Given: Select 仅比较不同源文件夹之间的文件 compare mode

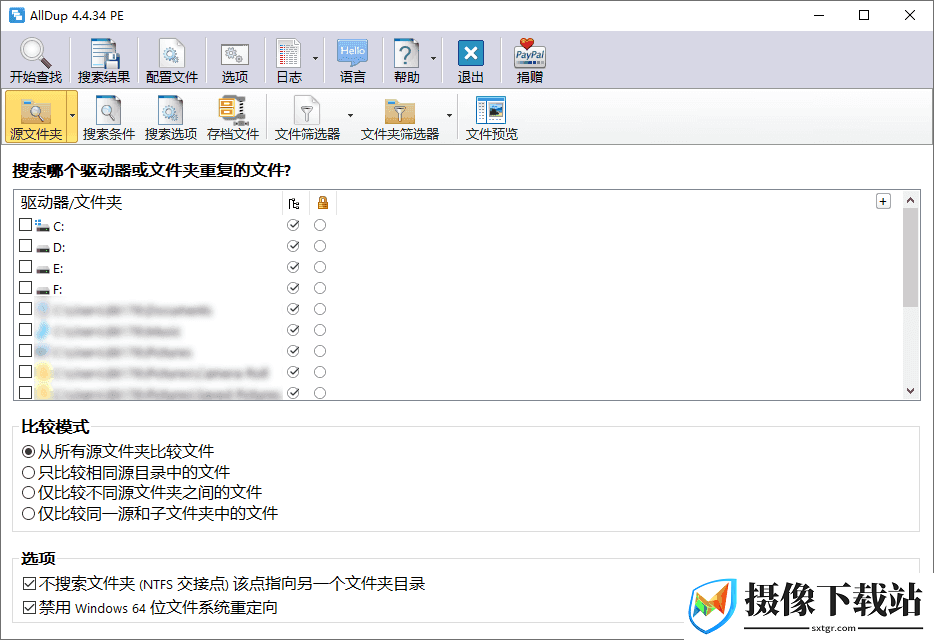Looking at the screenshot, I should click(142, 493).
